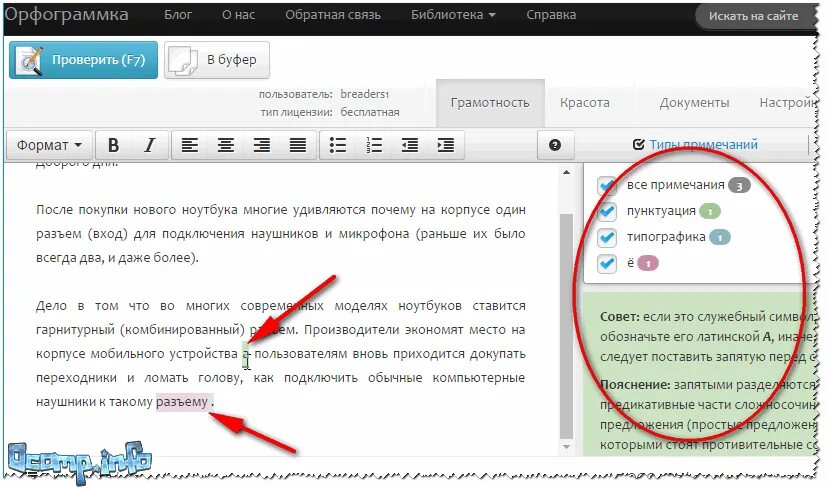This screenshot has width=829, height=488.
Task: Click the Проверить (F7) button
Action: [x=84, y=60]
